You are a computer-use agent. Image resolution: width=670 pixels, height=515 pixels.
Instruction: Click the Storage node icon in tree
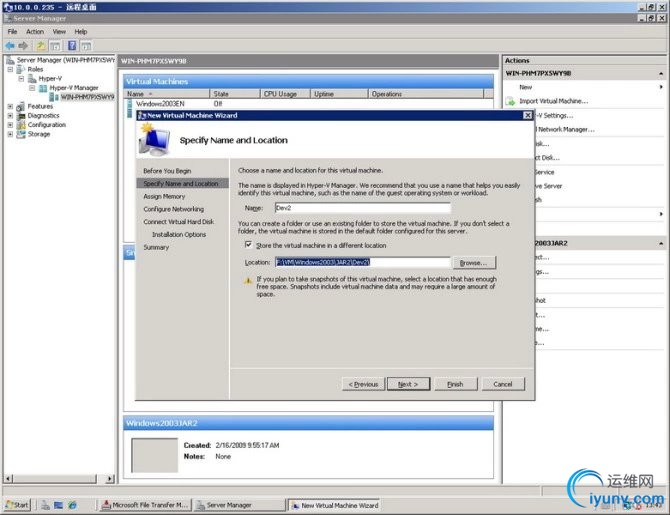tap(21, 134)
